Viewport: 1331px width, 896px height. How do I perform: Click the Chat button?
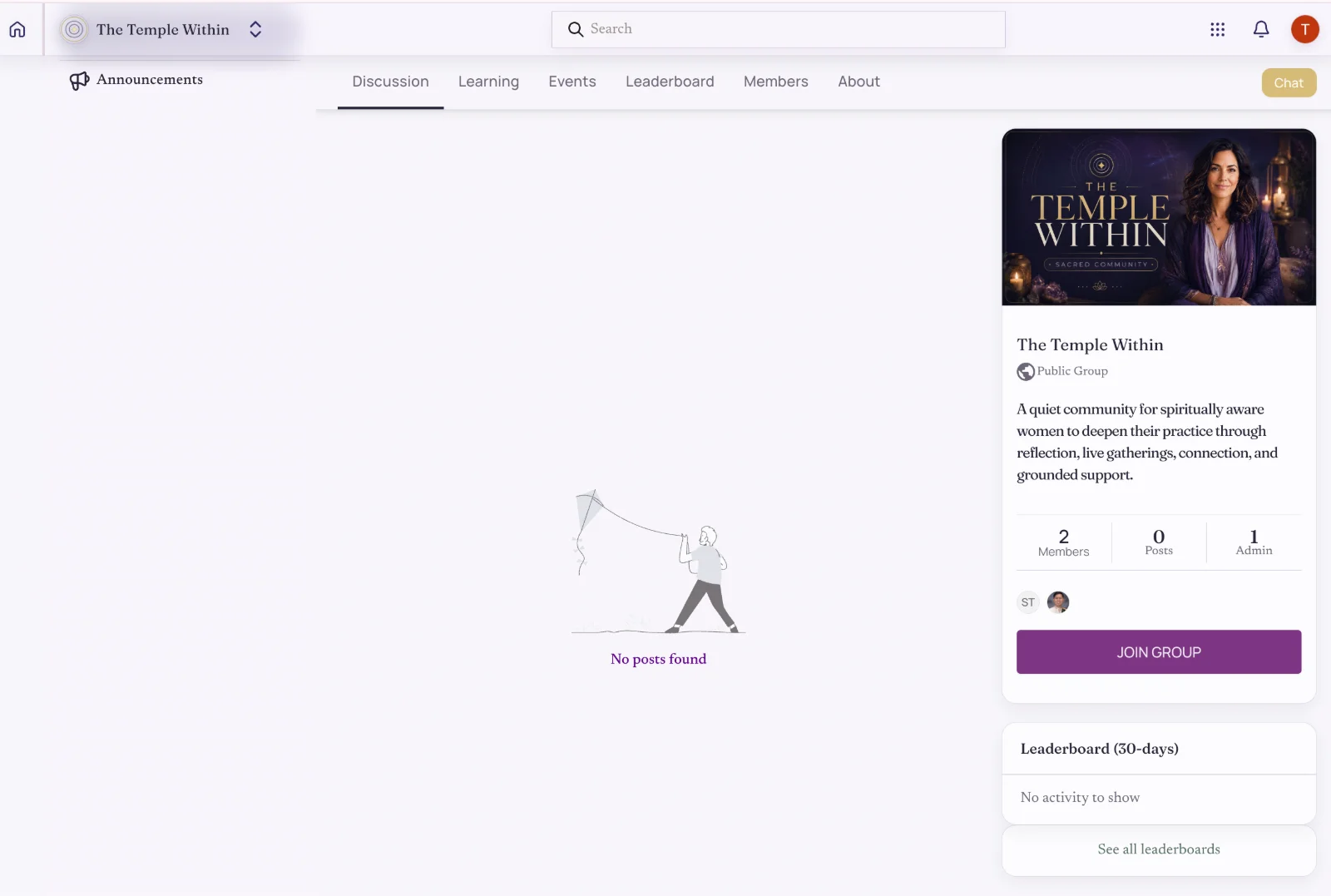pyautogui.click(x=1289, y=82)
